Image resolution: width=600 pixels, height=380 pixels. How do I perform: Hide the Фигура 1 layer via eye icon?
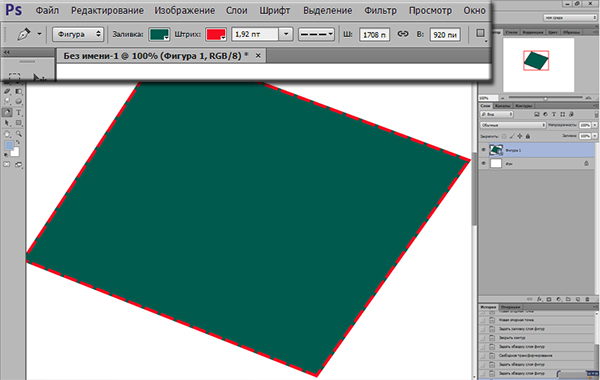(x=483, y=150)
